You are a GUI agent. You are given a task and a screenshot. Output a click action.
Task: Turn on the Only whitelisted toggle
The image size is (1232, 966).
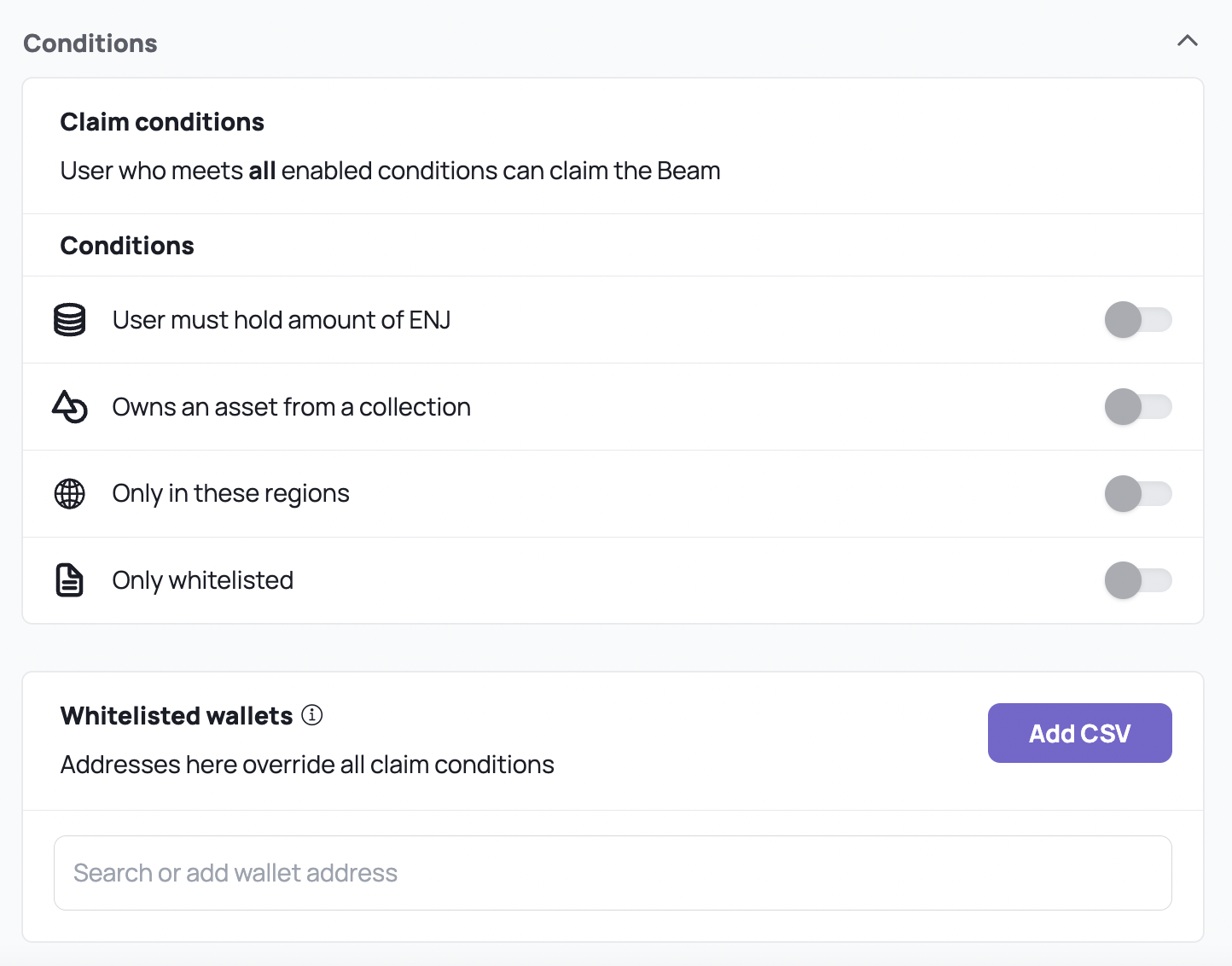(1138, 580)
